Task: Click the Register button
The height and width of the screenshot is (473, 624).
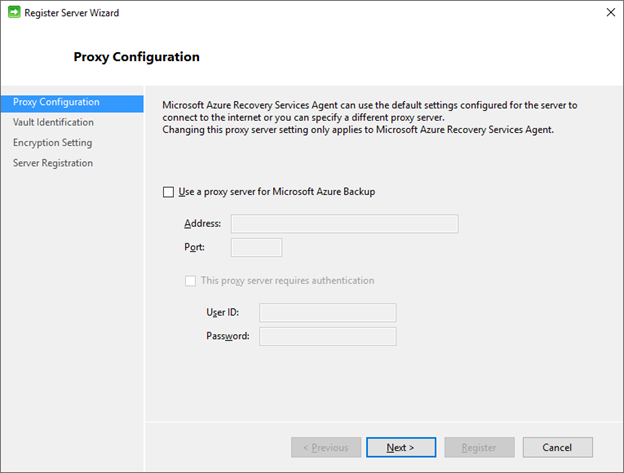Action: tap(479, 447)
